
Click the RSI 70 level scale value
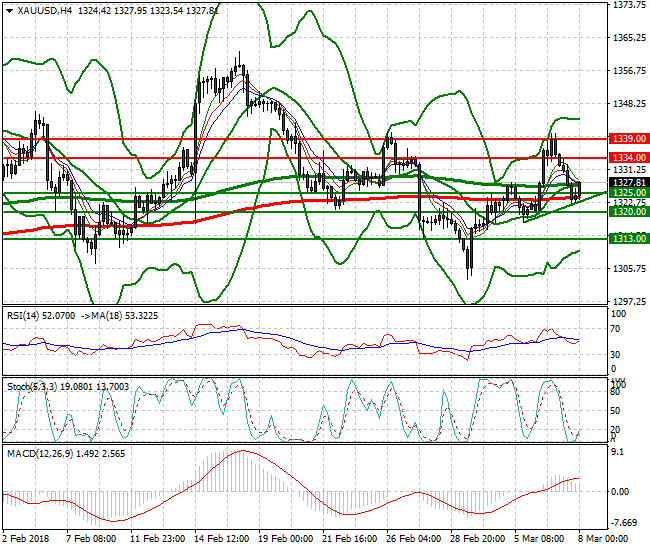click(616, 329)
